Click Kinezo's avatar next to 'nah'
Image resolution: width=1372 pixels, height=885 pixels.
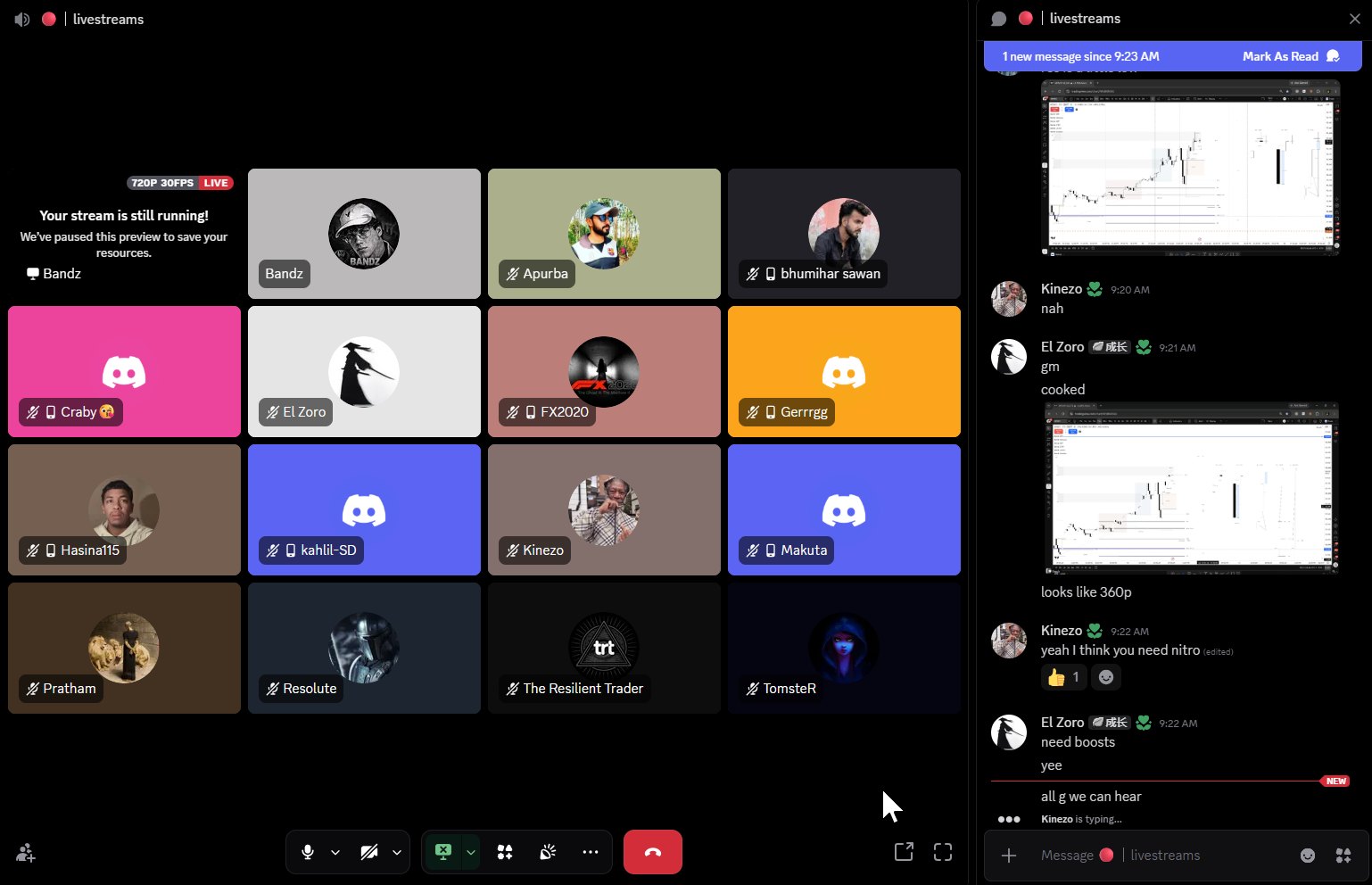point(1009,299)
